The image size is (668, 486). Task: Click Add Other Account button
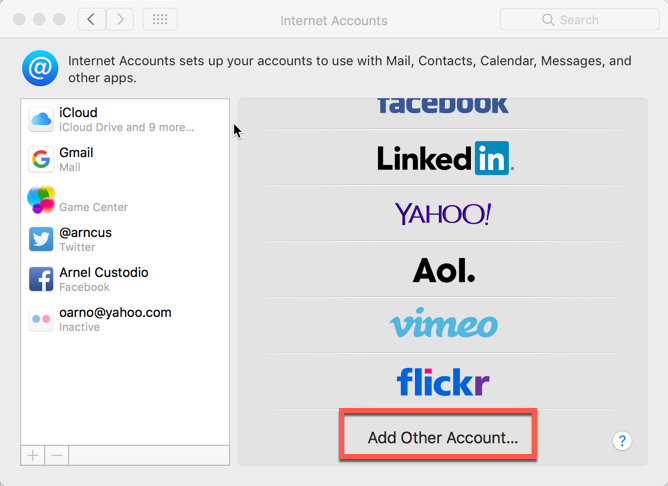[442, 438]
